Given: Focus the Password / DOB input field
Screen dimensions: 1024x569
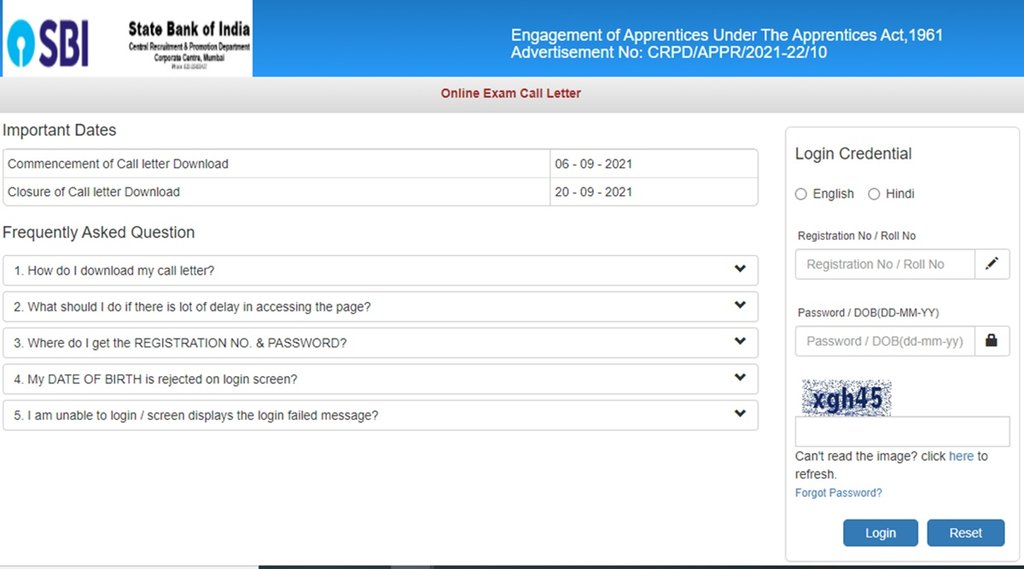Looking at the screenshot, I should click(885, 341).
